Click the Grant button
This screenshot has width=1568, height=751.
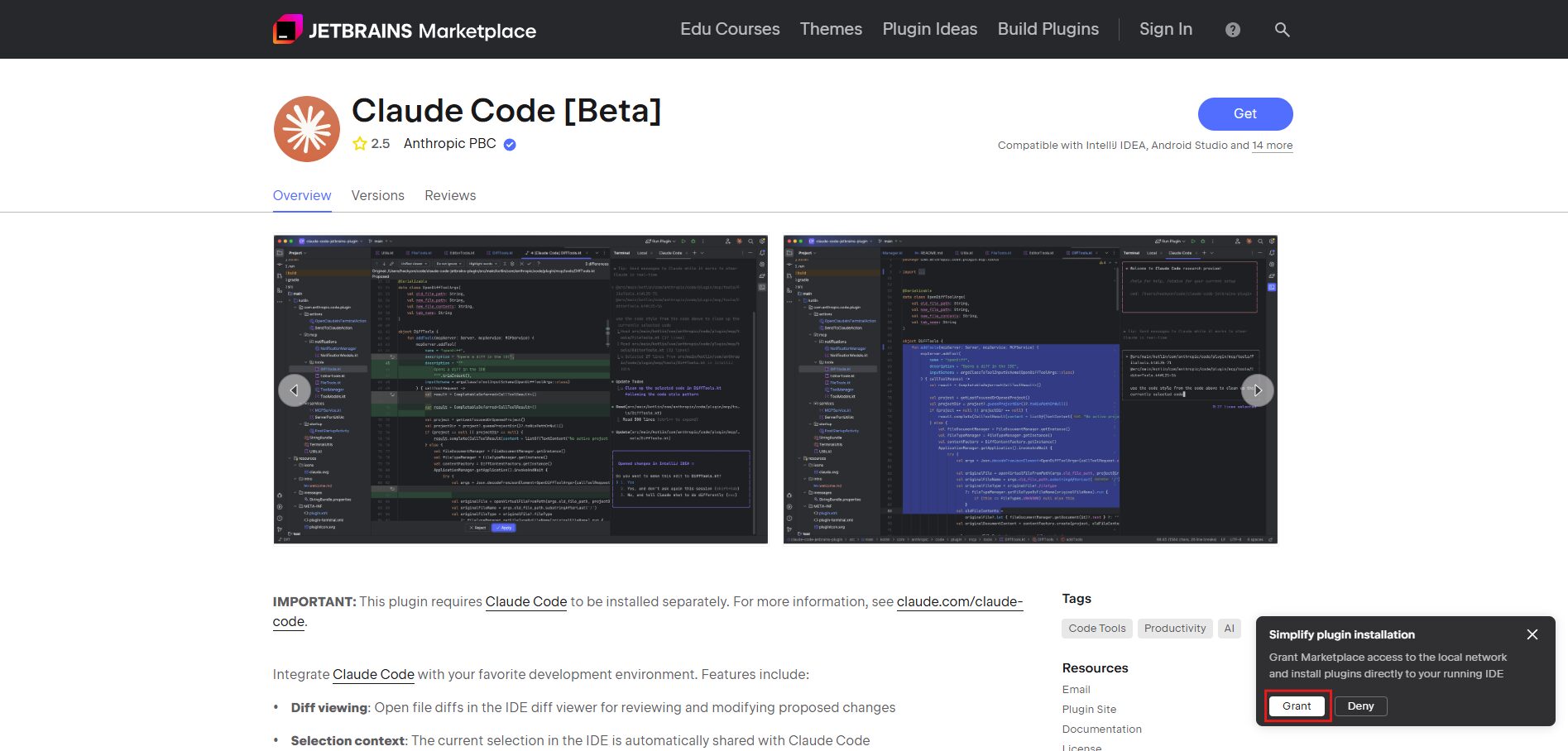[x=1296, y=706]
